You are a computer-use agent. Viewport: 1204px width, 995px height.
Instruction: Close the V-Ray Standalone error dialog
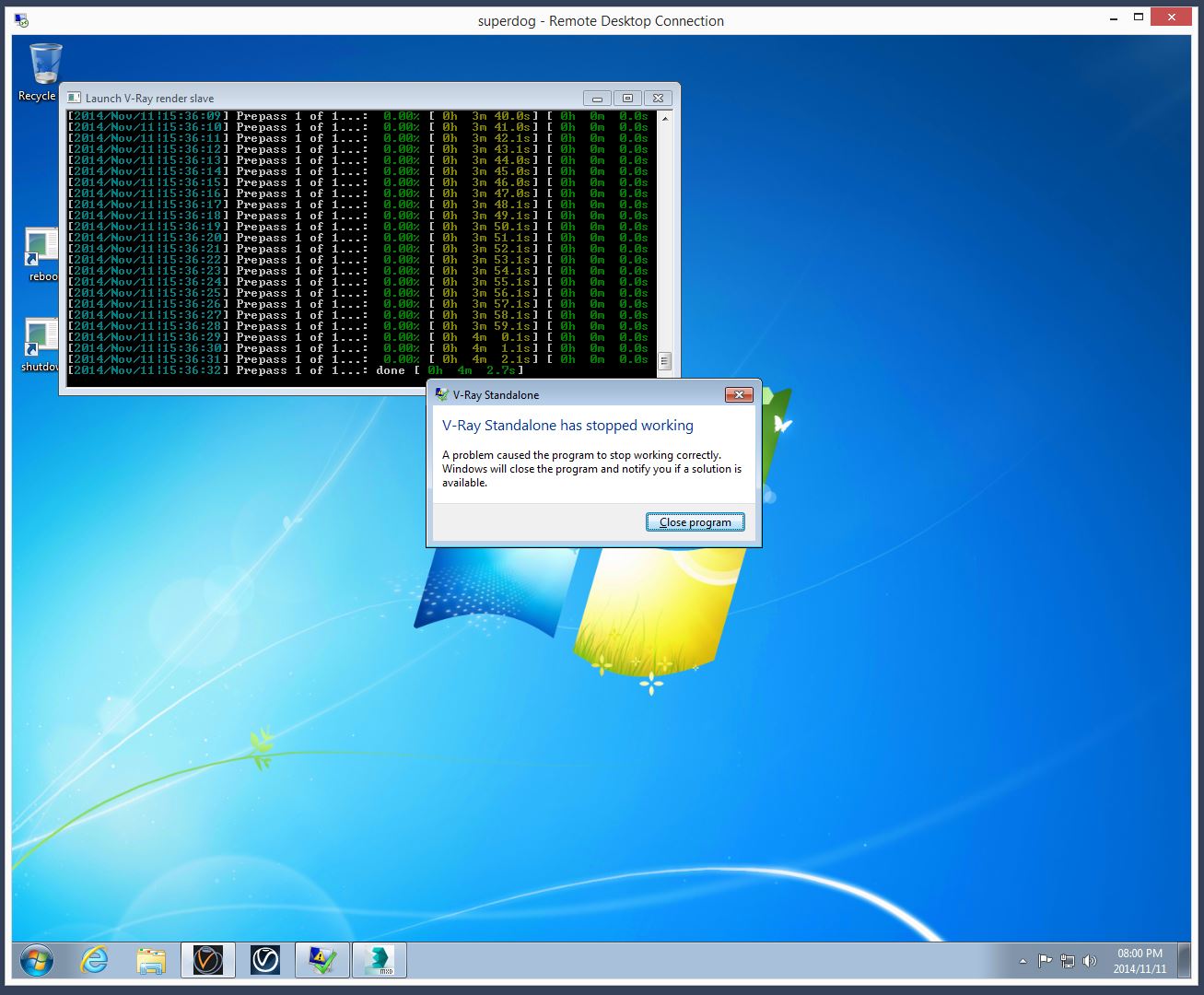739,394
